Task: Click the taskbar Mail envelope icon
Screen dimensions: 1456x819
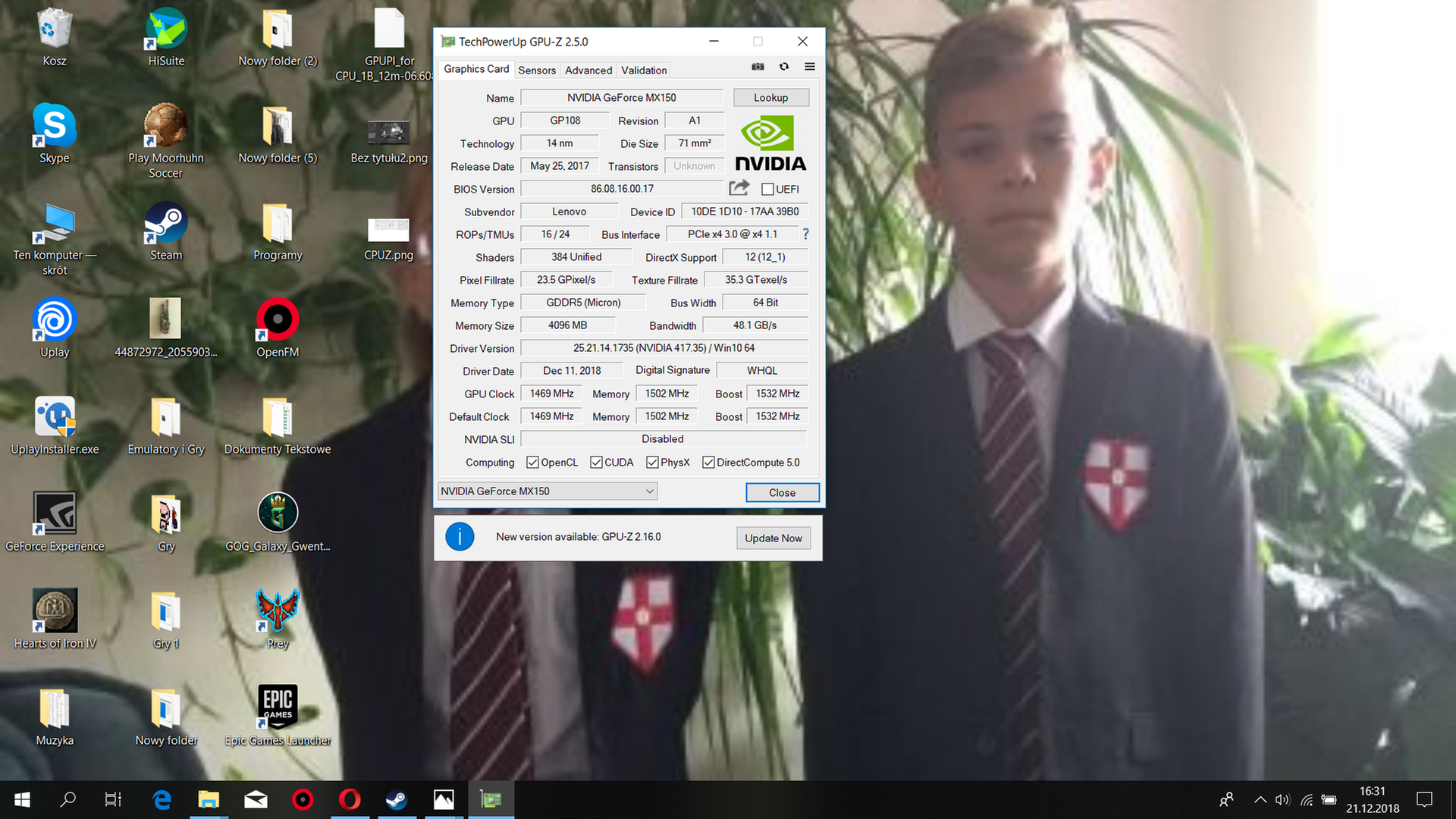Action: pos(256,799)
